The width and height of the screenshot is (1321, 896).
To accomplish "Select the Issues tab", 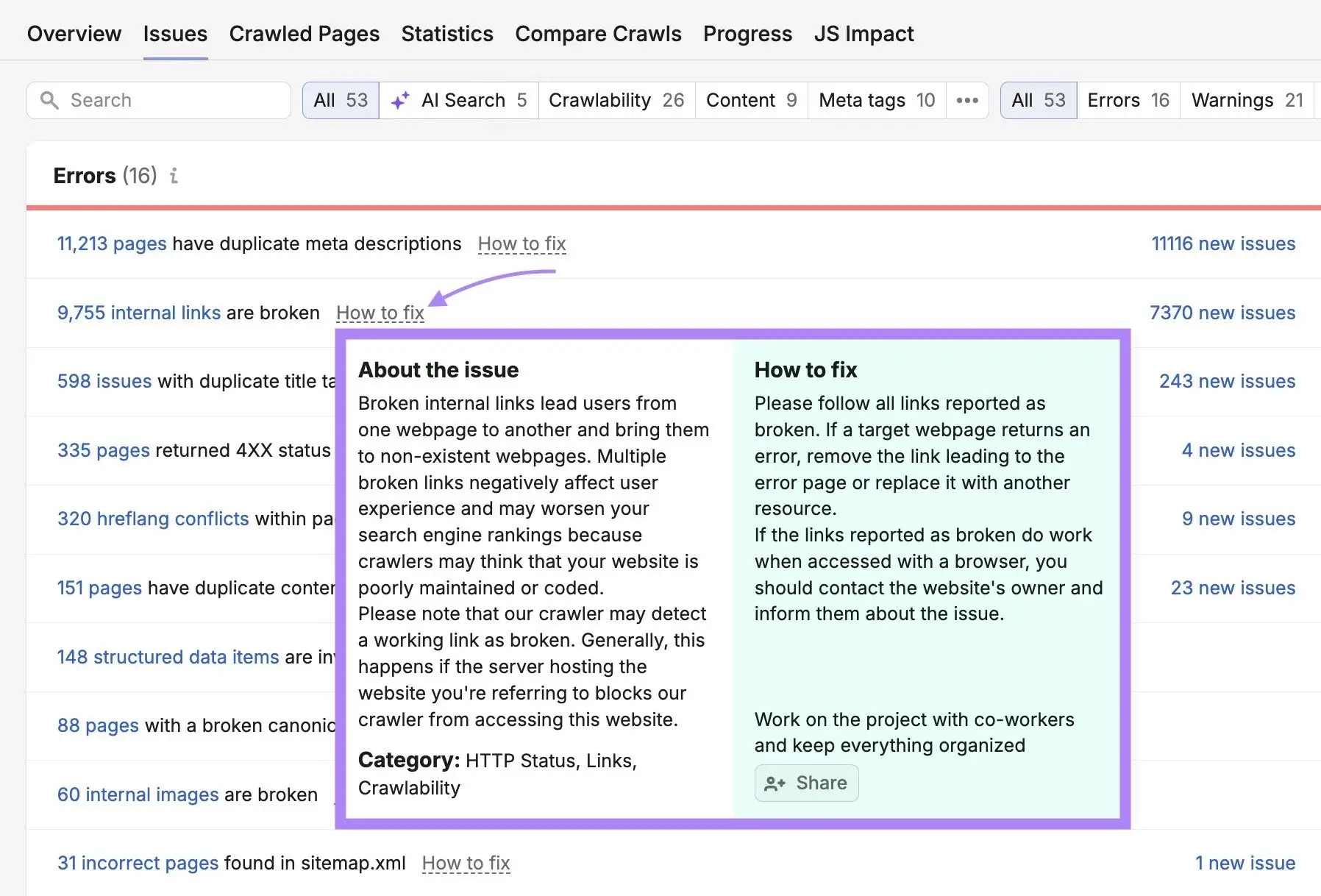I will tap(175, 34).
